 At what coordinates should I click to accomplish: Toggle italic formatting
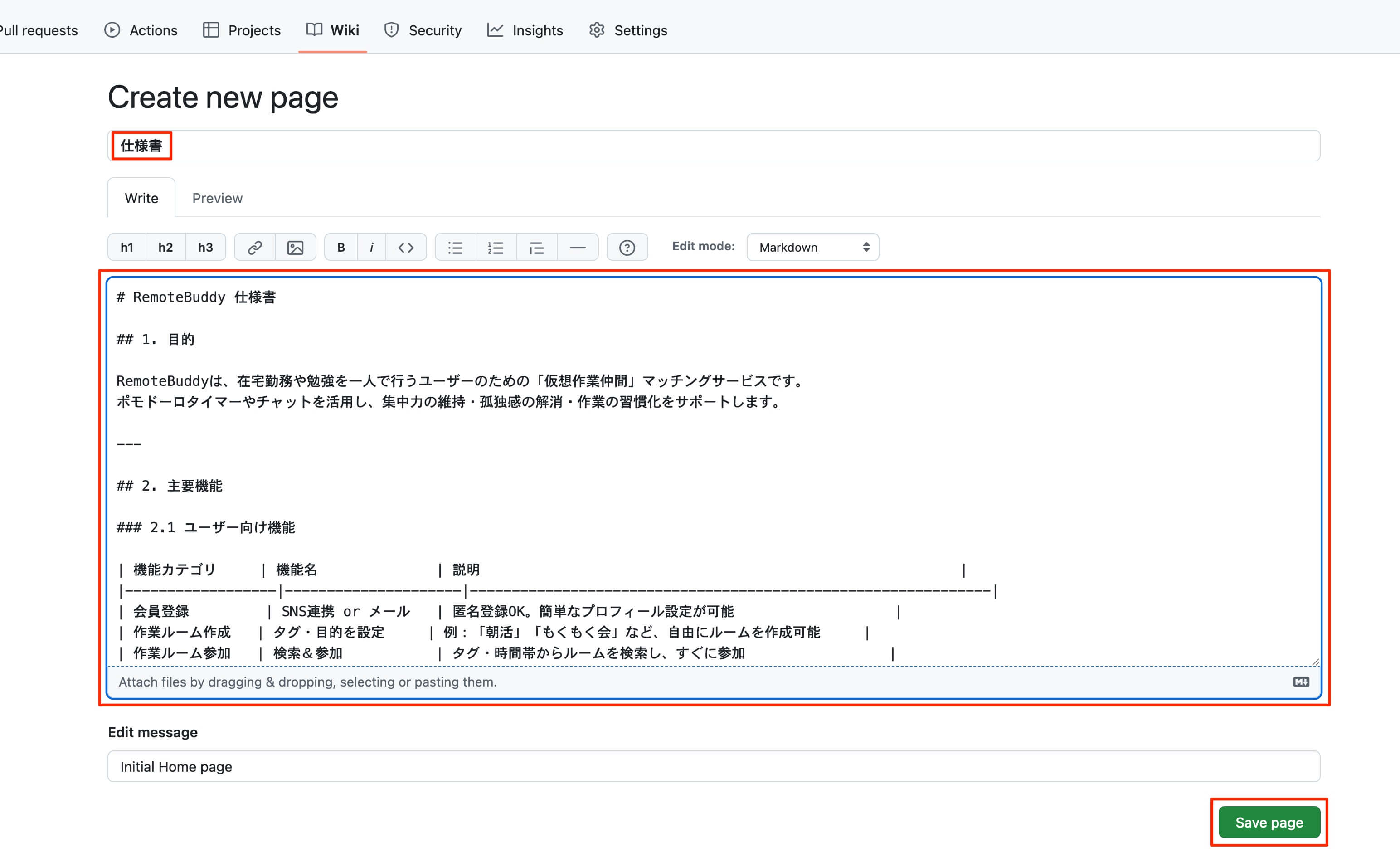(372, 247)
